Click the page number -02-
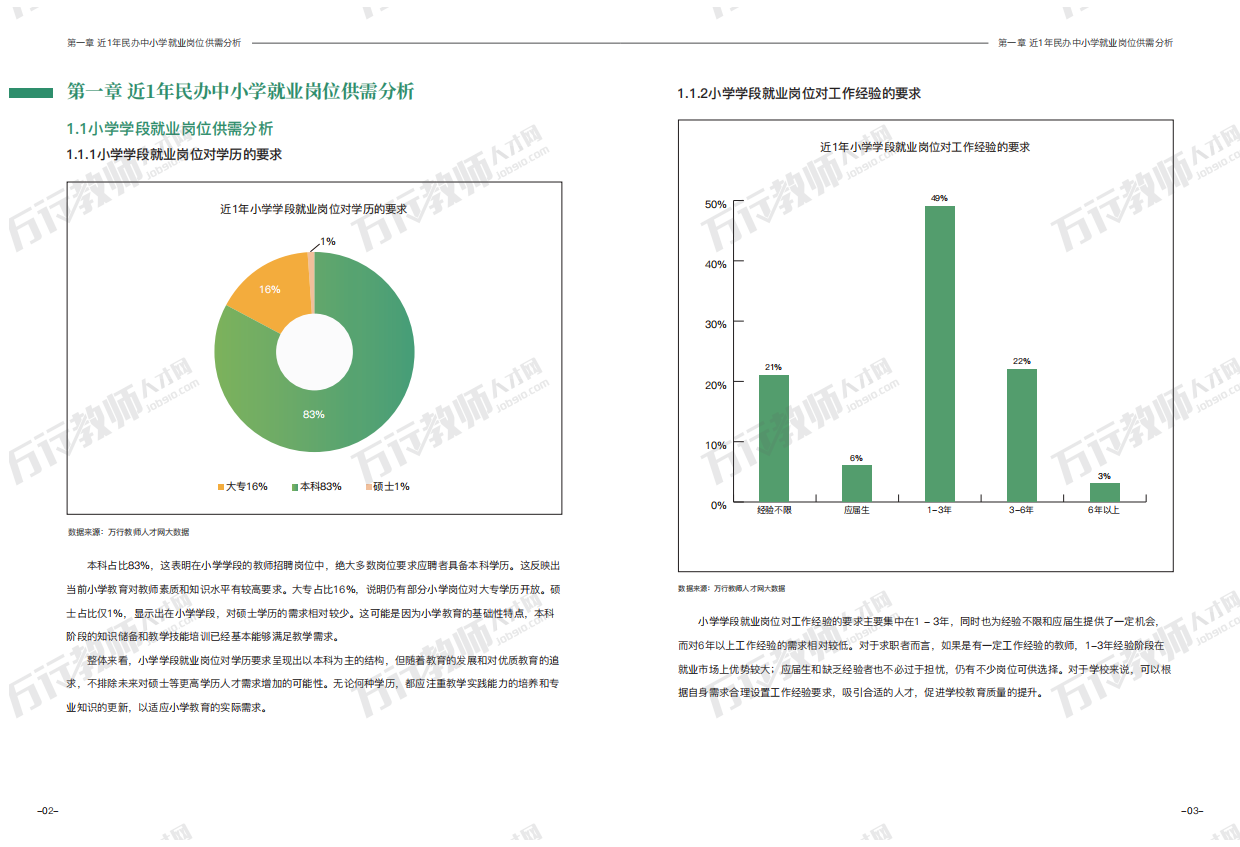 point(47,810)
